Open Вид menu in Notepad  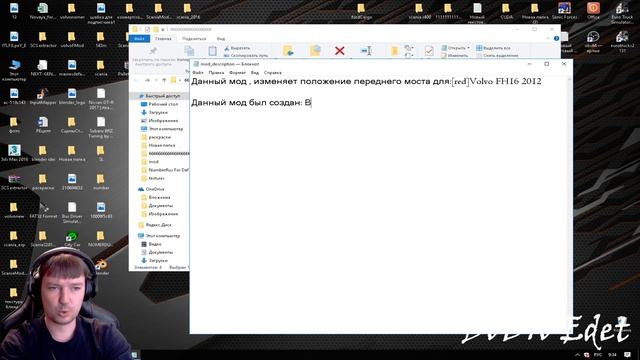pos(255,73)
